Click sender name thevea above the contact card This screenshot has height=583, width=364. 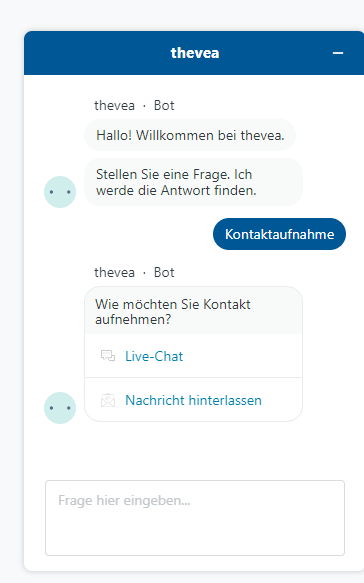tap(114, 272)
